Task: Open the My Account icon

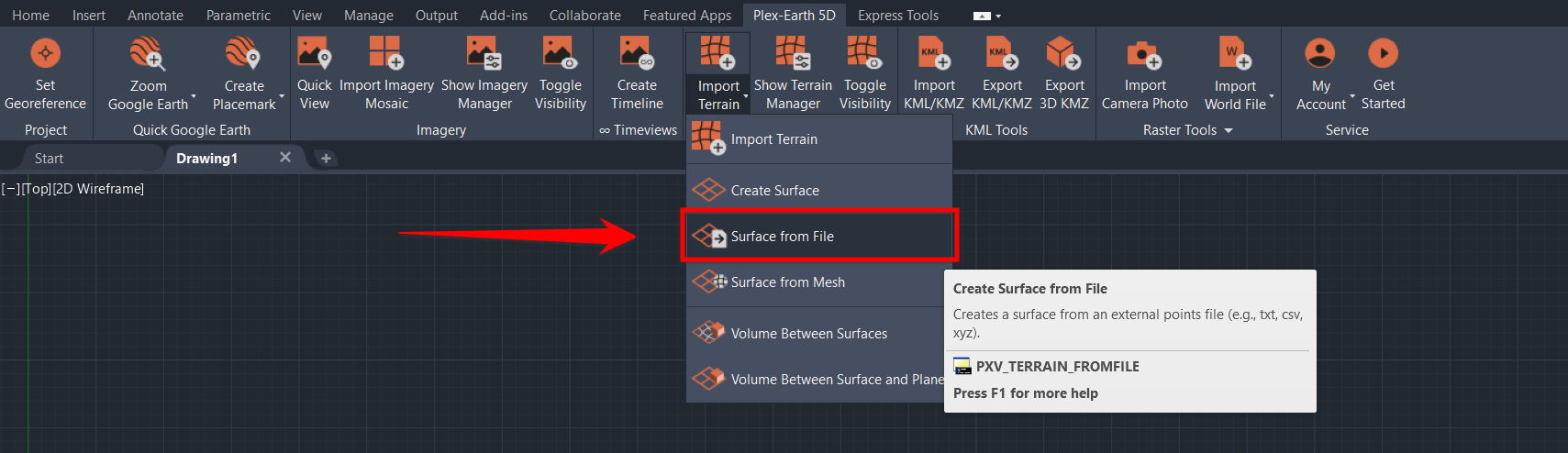Action: (1319, 53)
